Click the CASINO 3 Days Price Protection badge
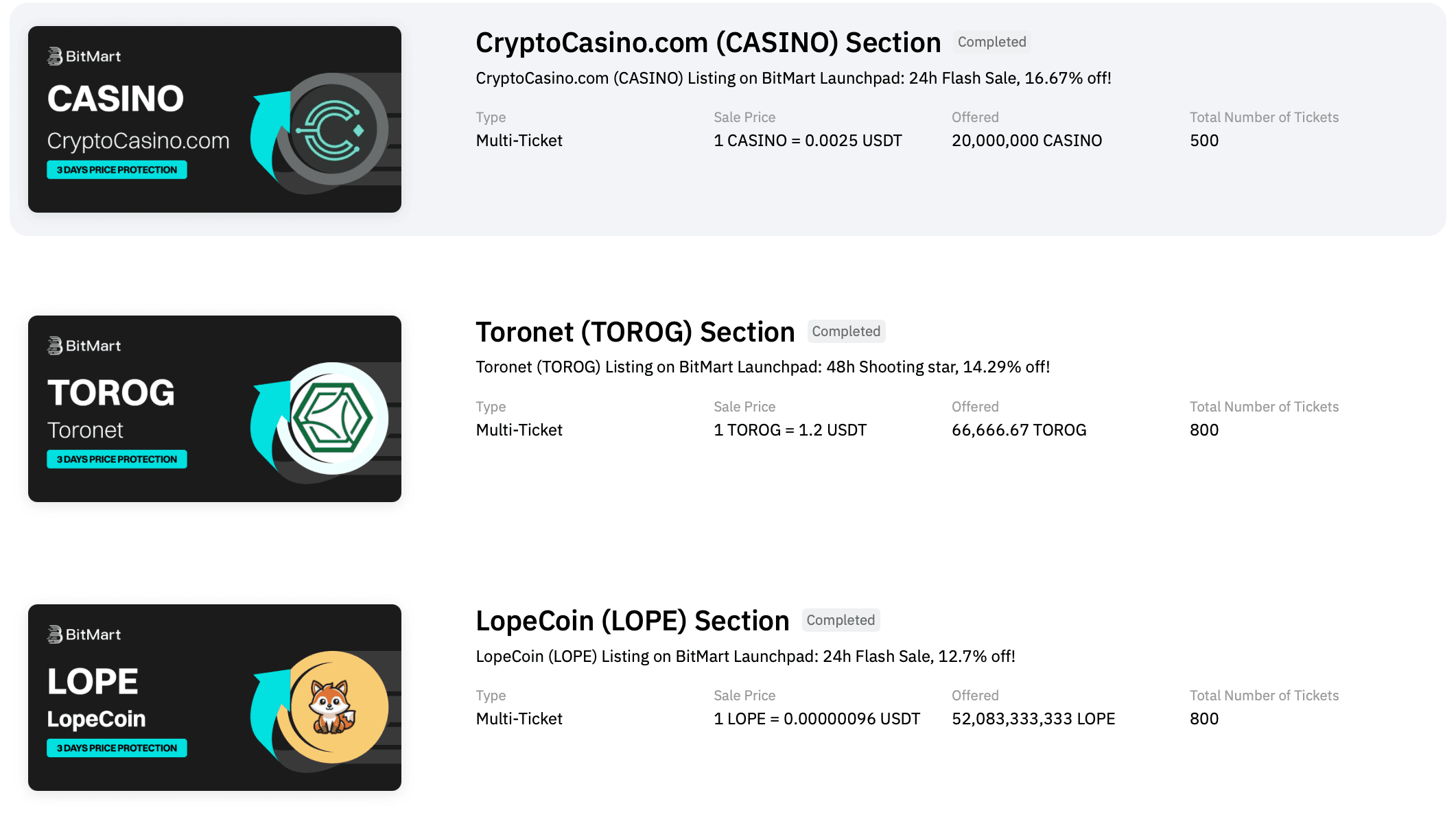This screenshot has width=1456, height=819. (117, 170)
